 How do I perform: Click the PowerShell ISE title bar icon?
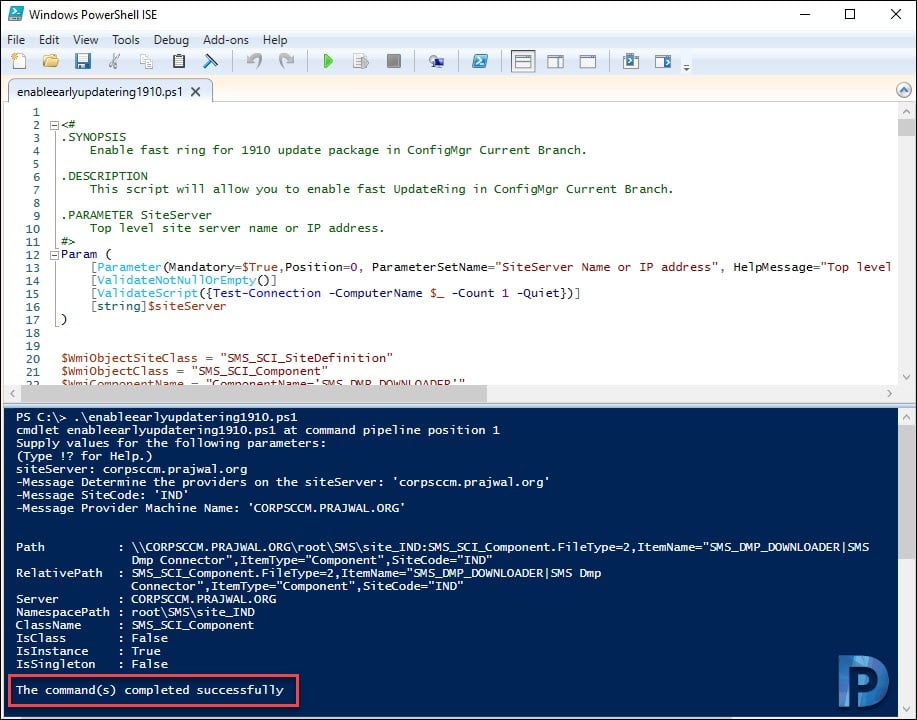pos(16,14)
